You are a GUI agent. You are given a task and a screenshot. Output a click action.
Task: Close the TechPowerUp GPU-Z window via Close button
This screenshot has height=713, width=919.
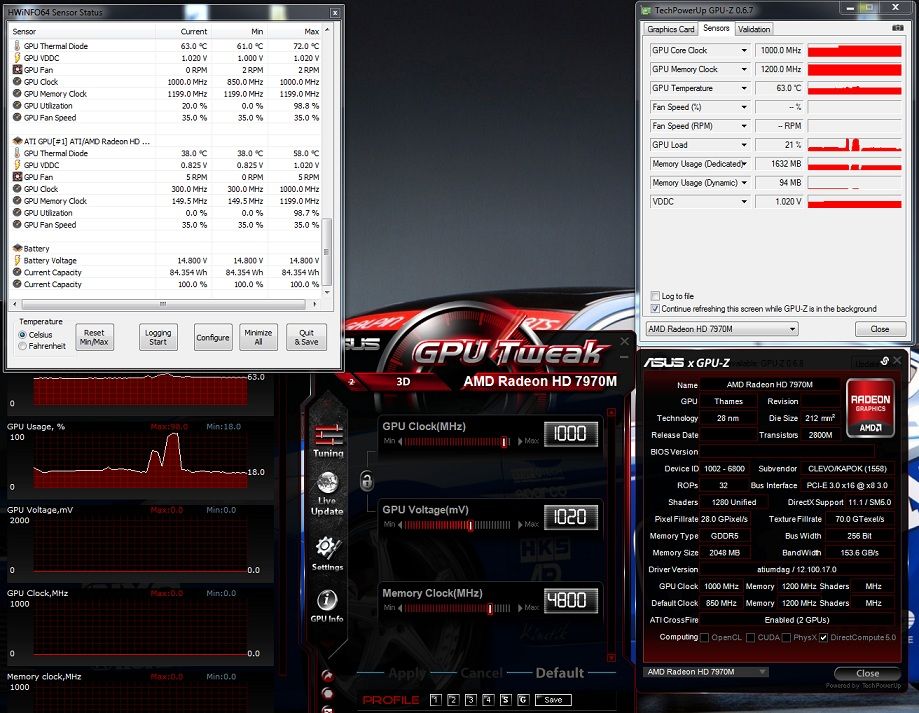(x=880, y=329)
